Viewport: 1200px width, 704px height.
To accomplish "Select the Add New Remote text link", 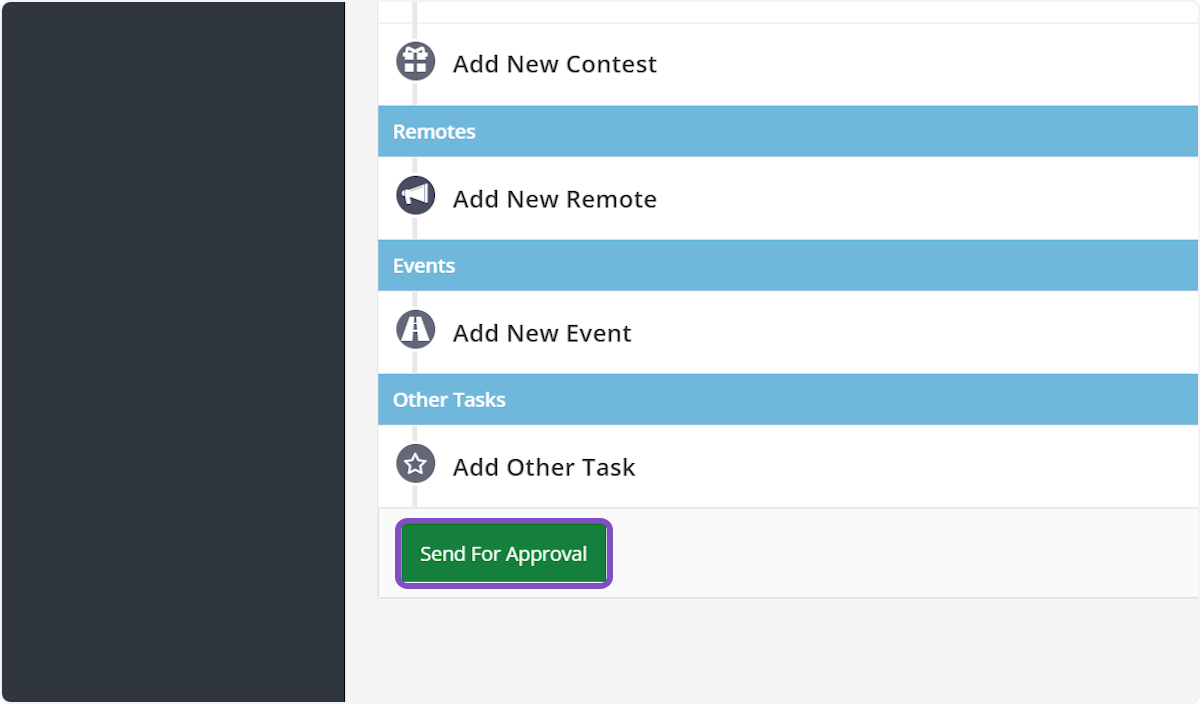I will tap(554, 199).
